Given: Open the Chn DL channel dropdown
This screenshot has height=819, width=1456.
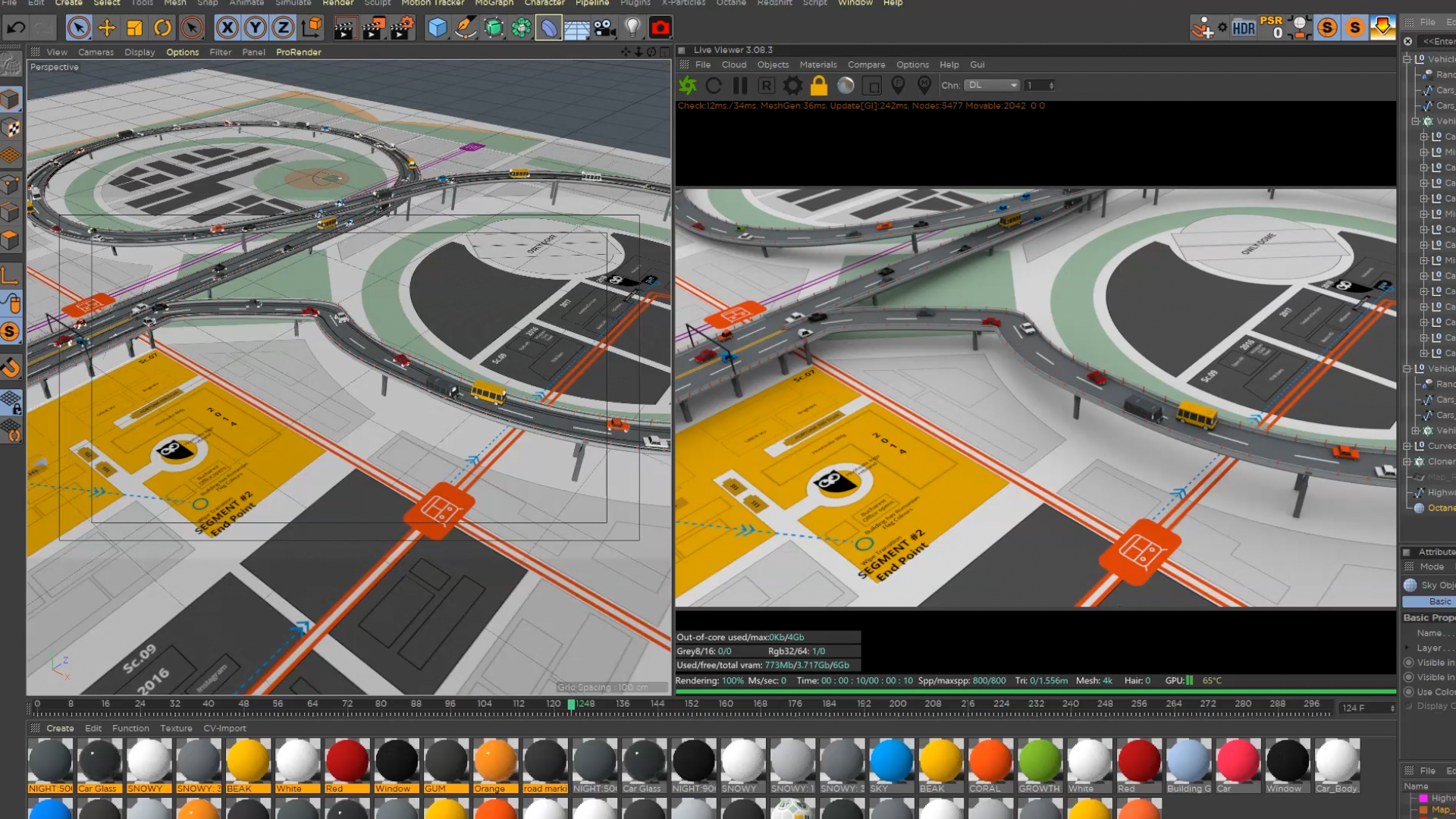Looking at the screenshot, I should [992, 85].
